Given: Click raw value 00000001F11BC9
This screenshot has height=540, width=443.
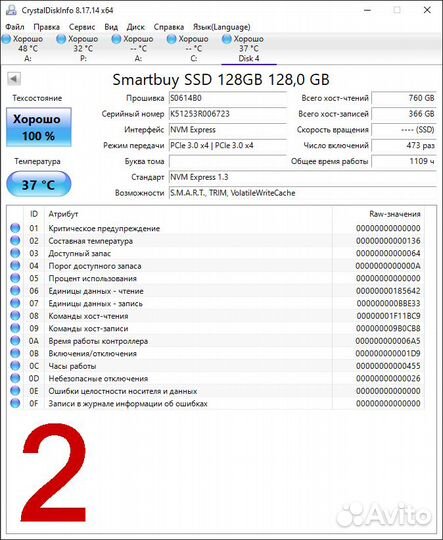Looking at the screenshot, I should click(388, 316).
